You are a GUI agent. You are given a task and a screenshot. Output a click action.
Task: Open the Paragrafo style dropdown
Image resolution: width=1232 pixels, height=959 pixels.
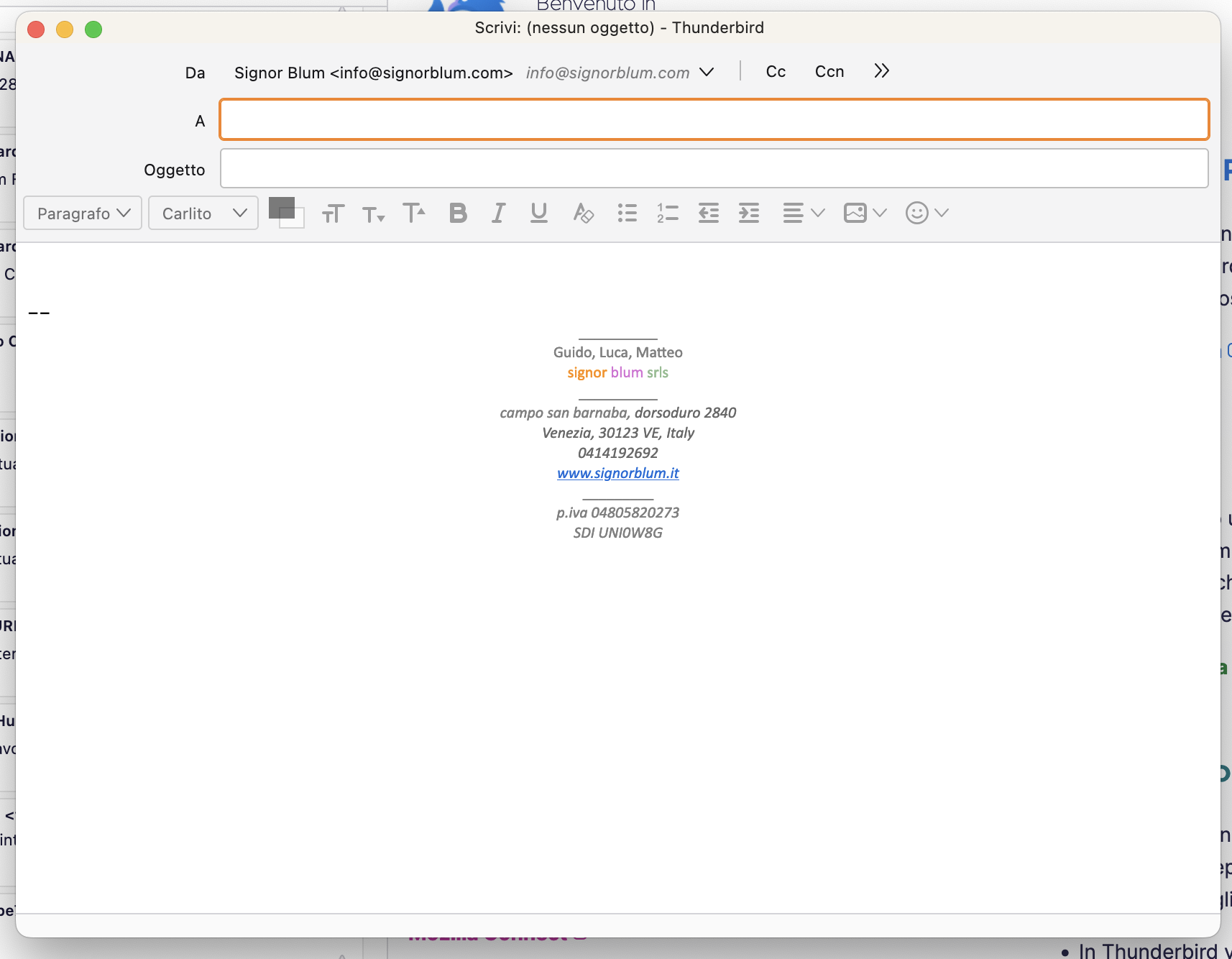point(83,214)
